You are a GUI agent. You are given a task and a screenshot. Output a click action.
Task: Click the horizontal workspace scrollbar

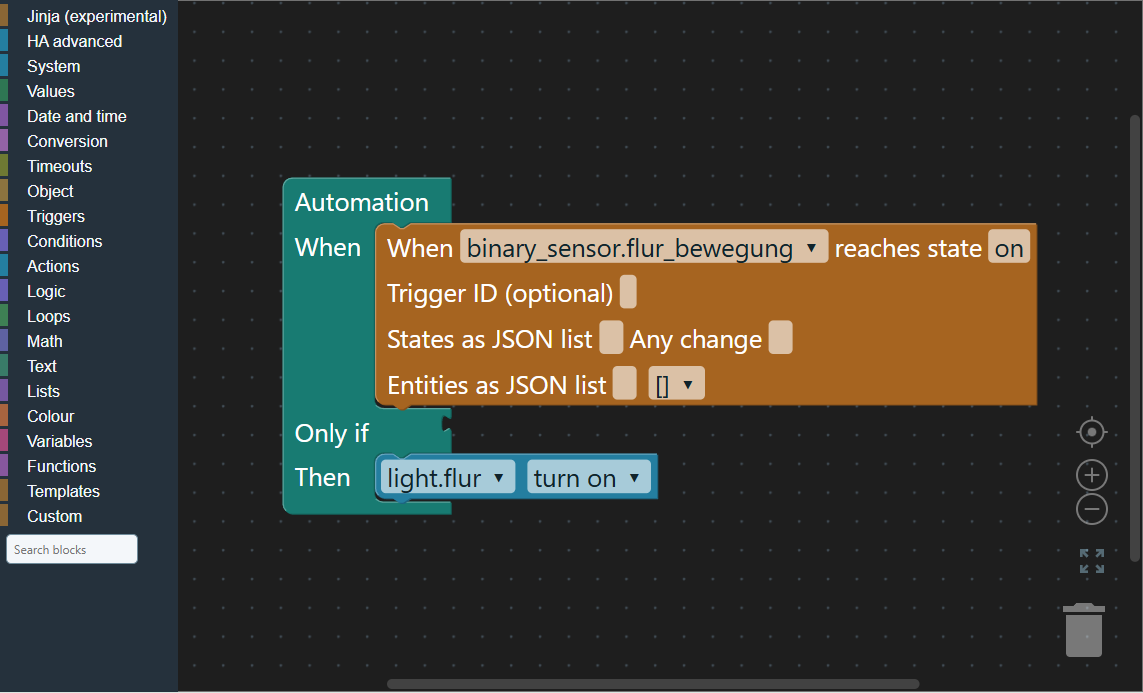coord(652,684)
